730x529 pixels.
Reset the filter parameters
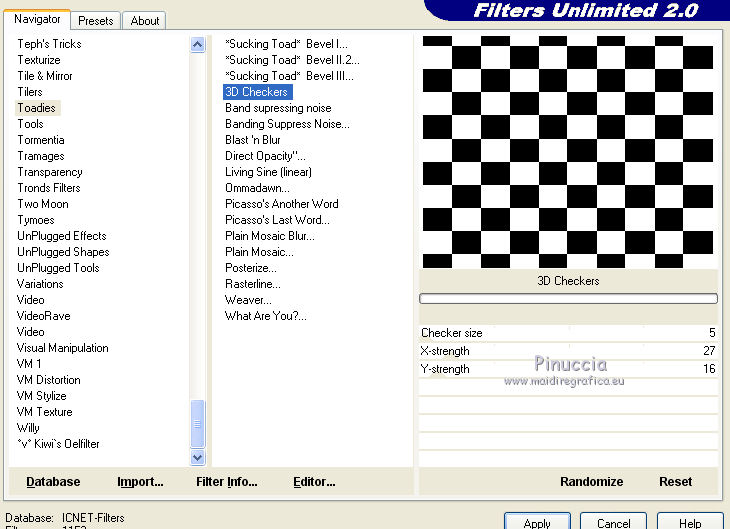click(675, 482)
